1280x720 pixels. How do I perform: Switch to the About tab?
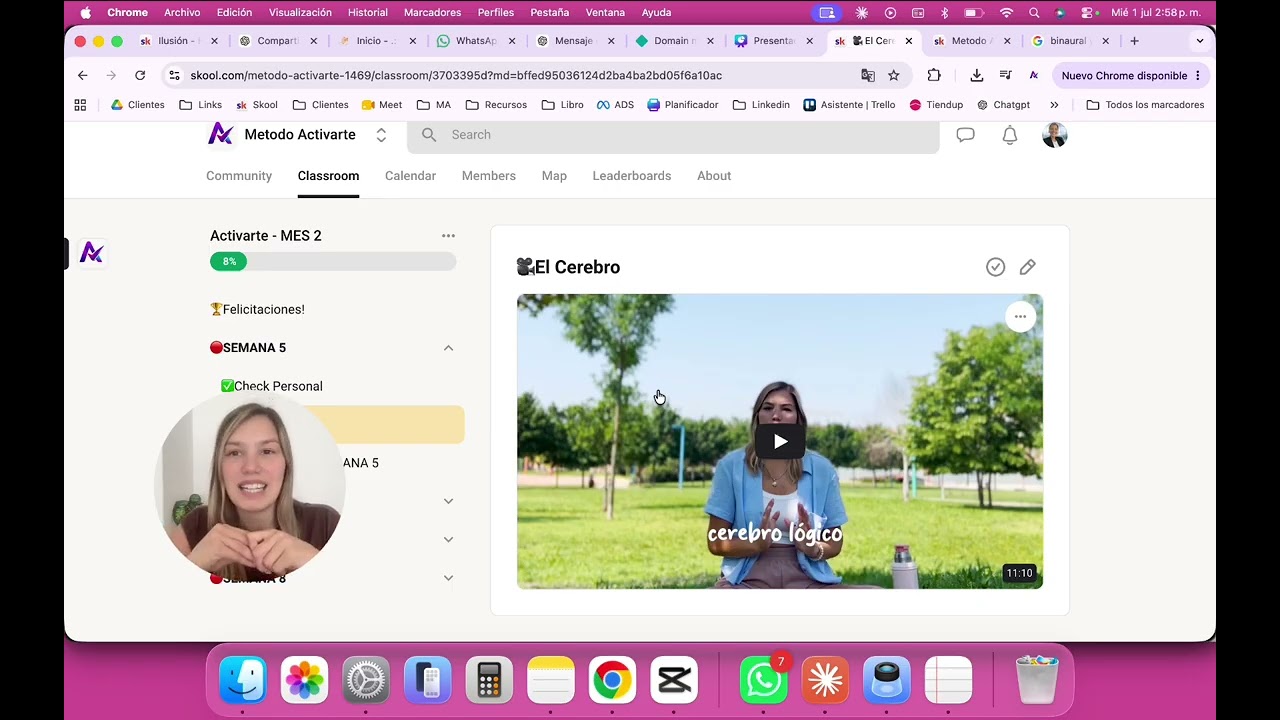[714, 176]
